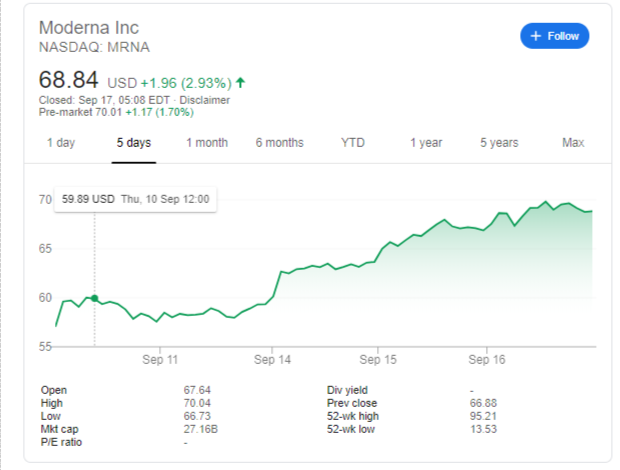Click the 52-wk high value 95.21

483,416
